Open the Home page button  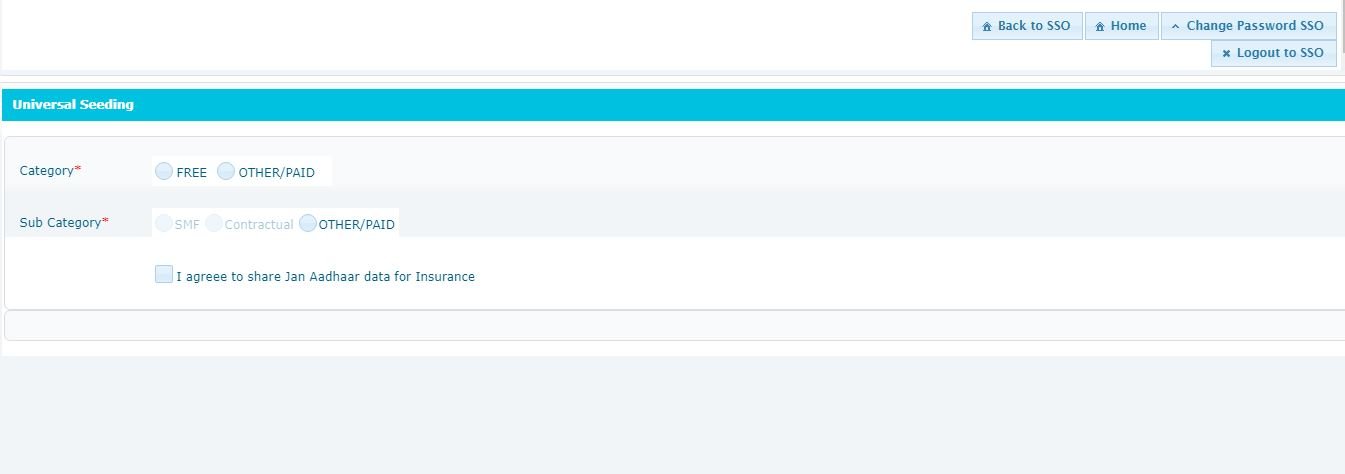(1128, 26)
